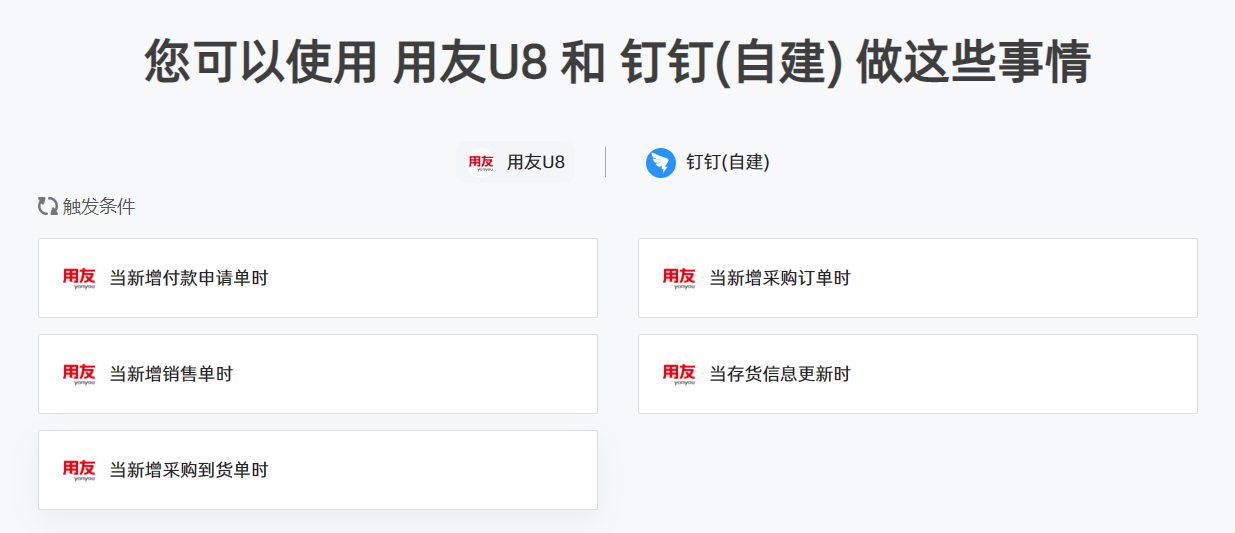The image size is (1235, 533).
Task: Click the yonyou logo on 当新增采购到货单时 card
Action: pos(79,470)
